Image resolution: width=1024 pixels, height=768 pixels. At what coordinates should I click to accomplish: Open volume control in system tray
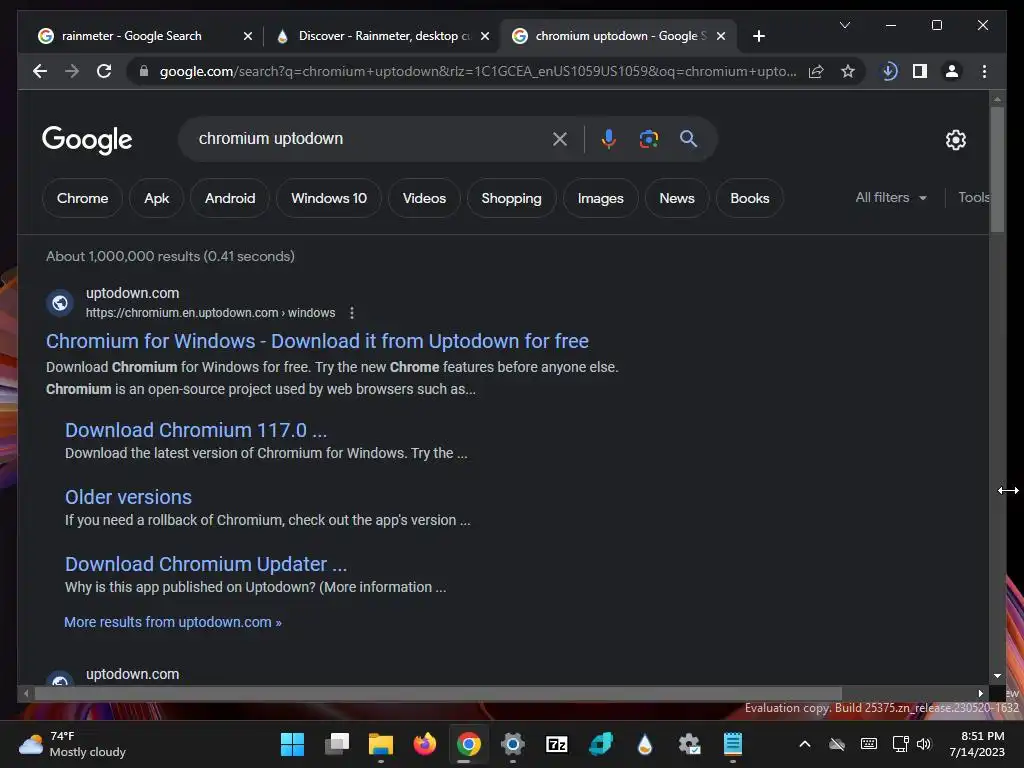[x=923, y=744]
